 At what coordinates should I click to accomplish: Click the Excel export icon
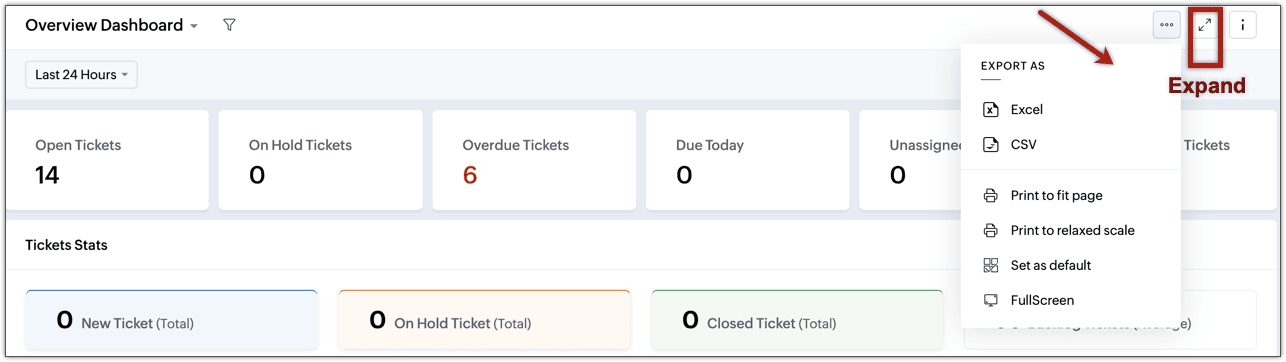pyautogui.click(x=991, y=110)
